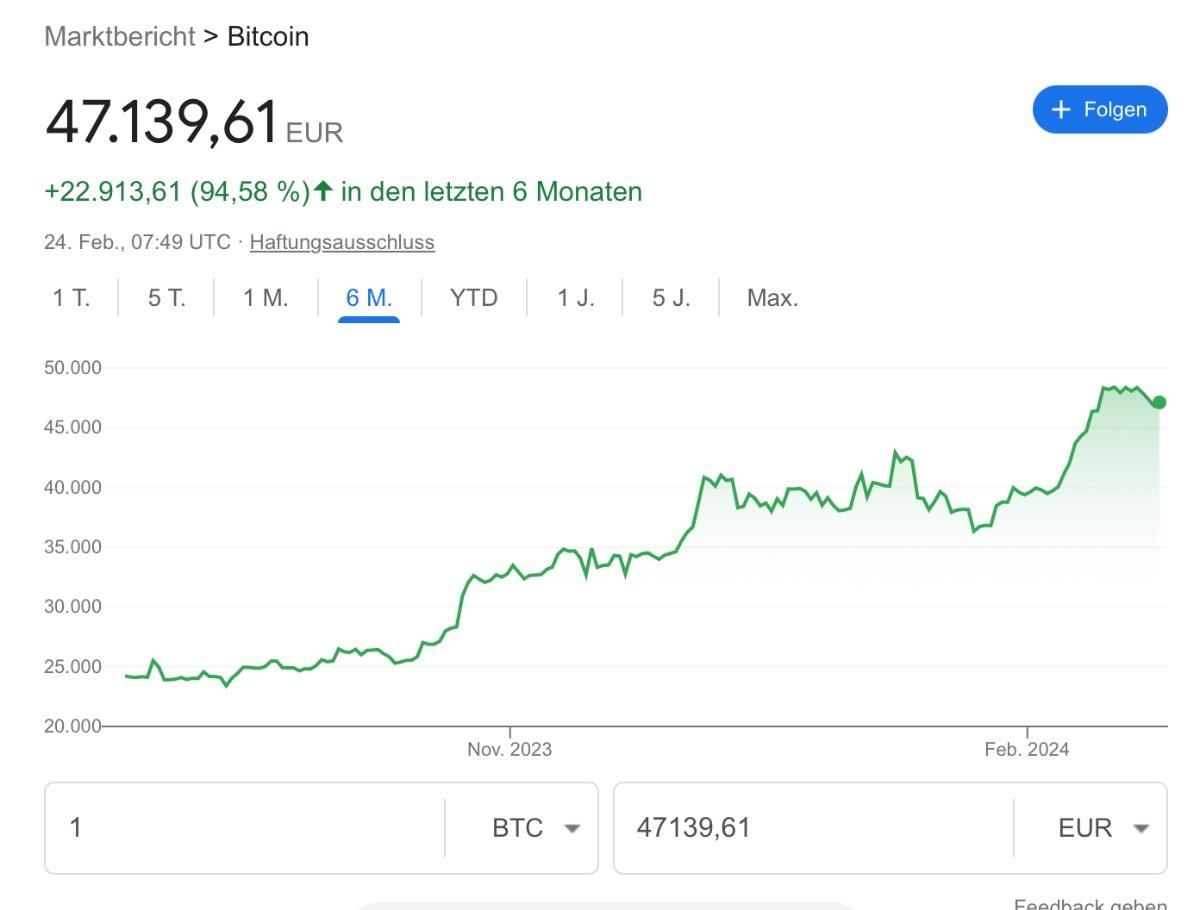Switch chart to YTD range
The width and height of the screenshot is (1200, 910).
click(473, 298)
